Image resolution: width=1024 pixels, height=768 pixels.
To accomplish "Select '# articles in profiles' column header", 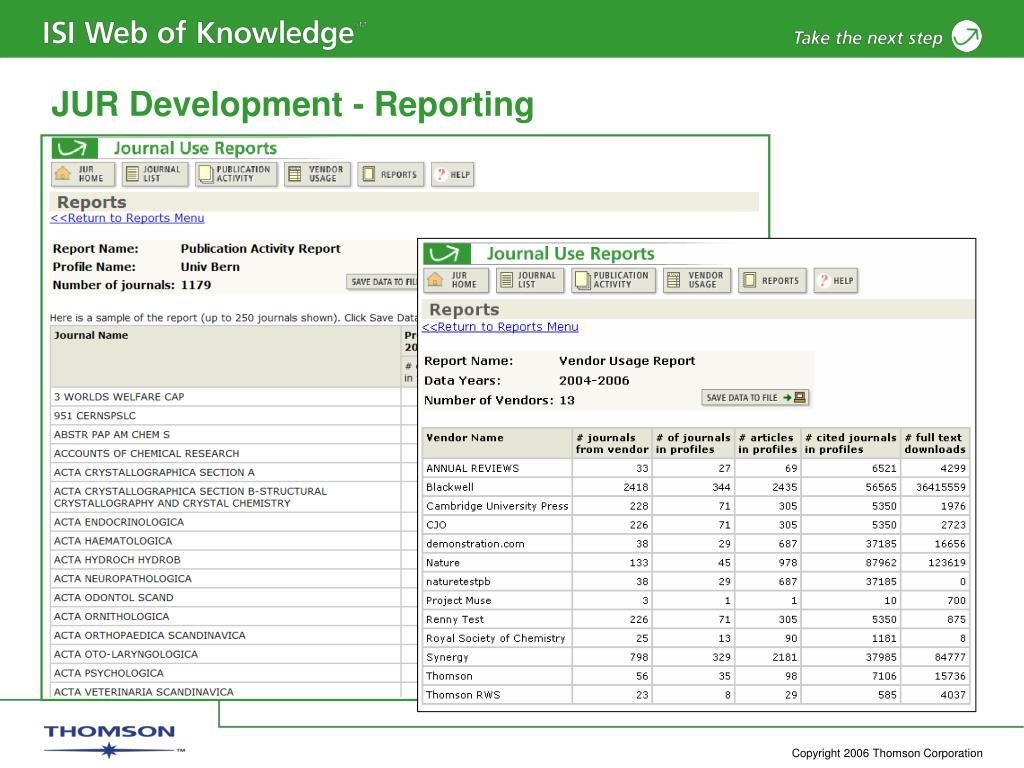I will coord(767,443).
